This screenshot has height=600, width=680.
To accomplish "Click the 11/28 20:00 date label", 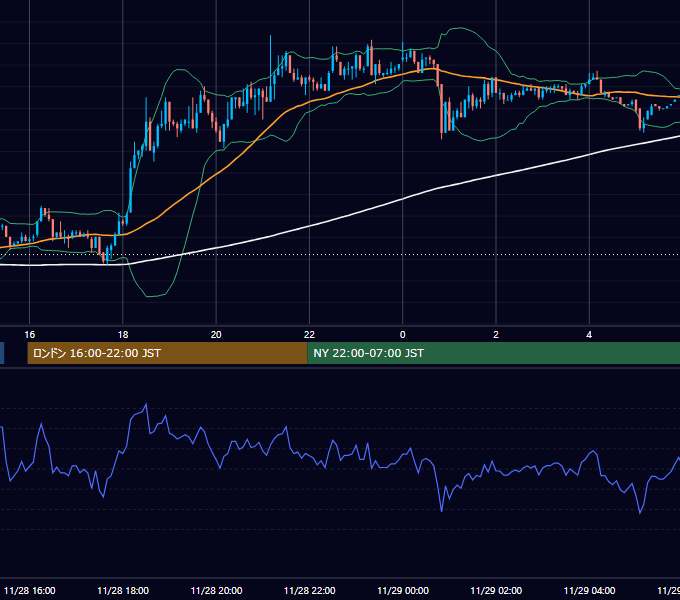I will click(x=216, y=590).
